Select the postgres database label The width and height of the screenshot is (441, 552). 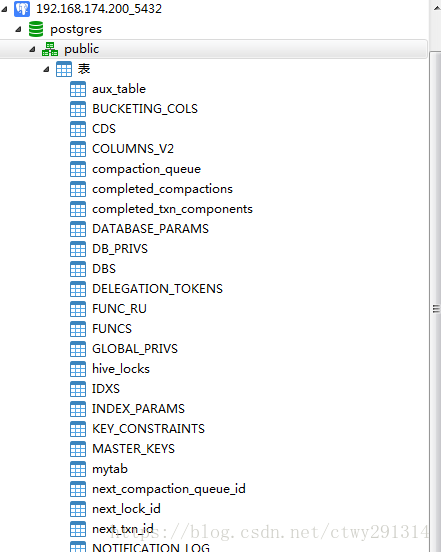pos(76,29)
